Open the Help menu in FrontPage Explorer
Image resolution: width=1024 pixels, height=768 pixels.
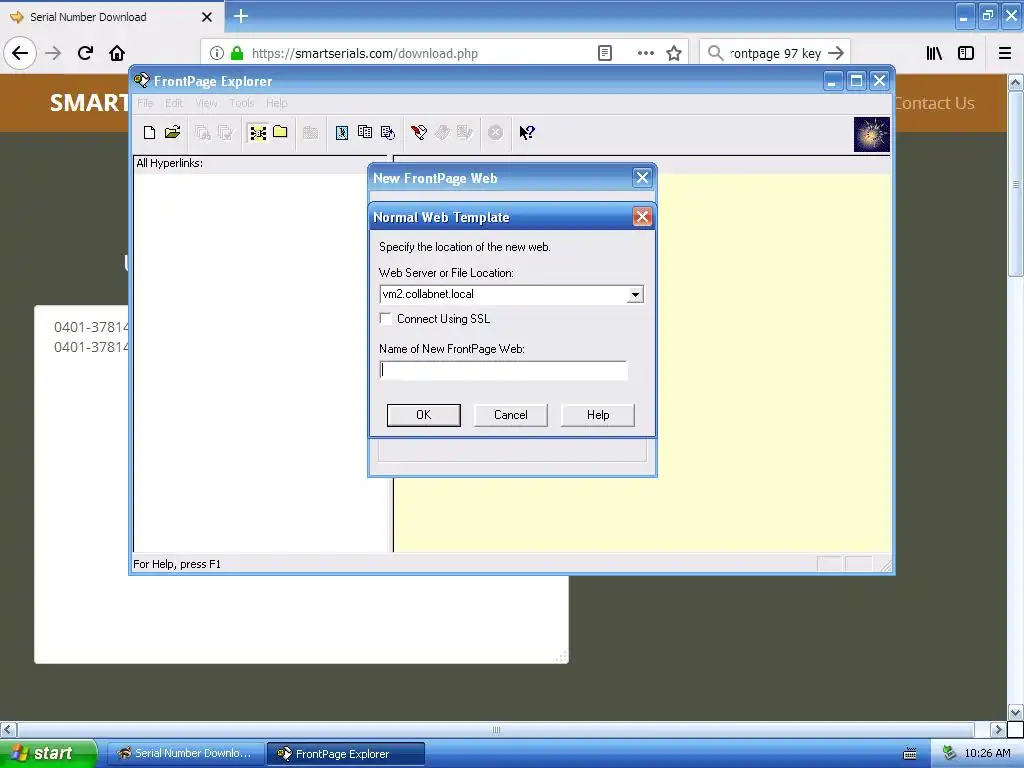[x=276, y=103]
